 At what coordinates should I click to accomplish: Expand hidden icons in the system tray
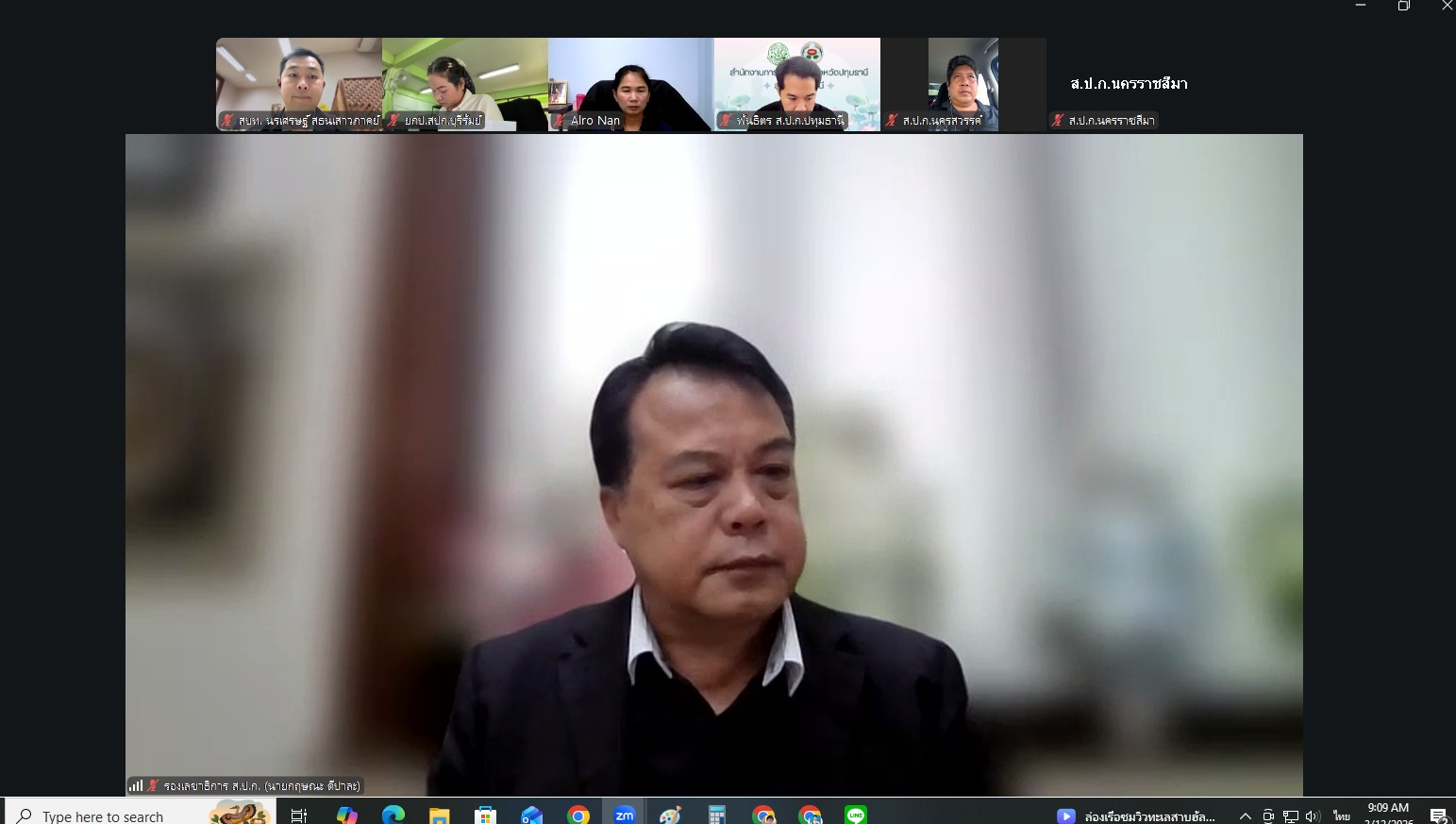1245,816
